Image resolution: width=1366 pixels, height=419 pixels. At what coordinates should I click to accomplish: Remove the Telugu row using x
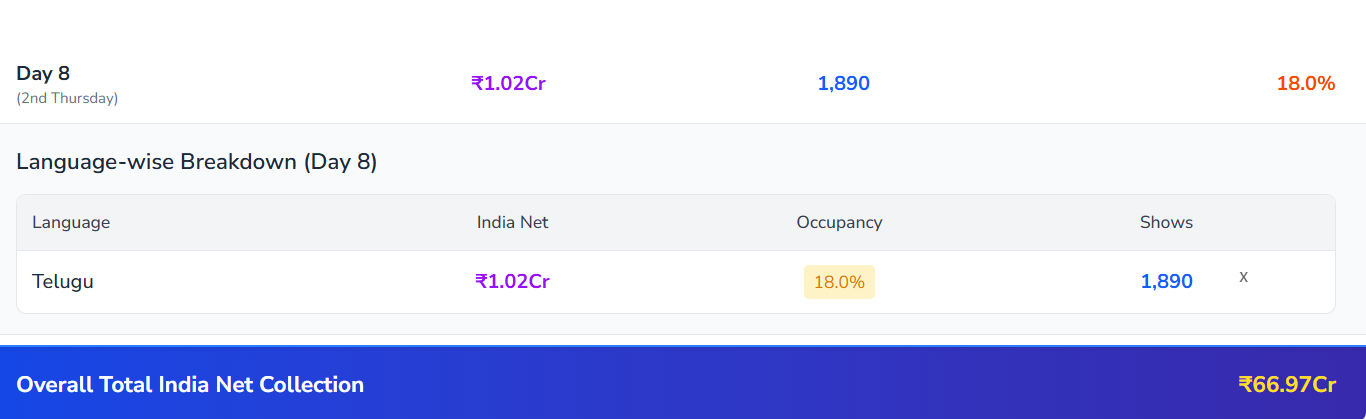(x=1243, y=277)
